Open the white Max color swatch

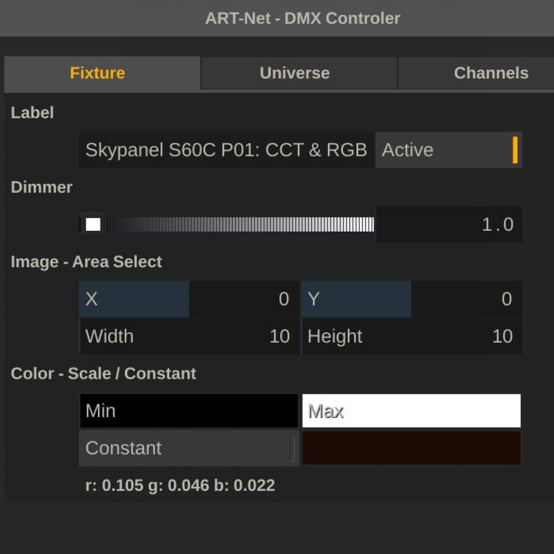click(411, 411)
